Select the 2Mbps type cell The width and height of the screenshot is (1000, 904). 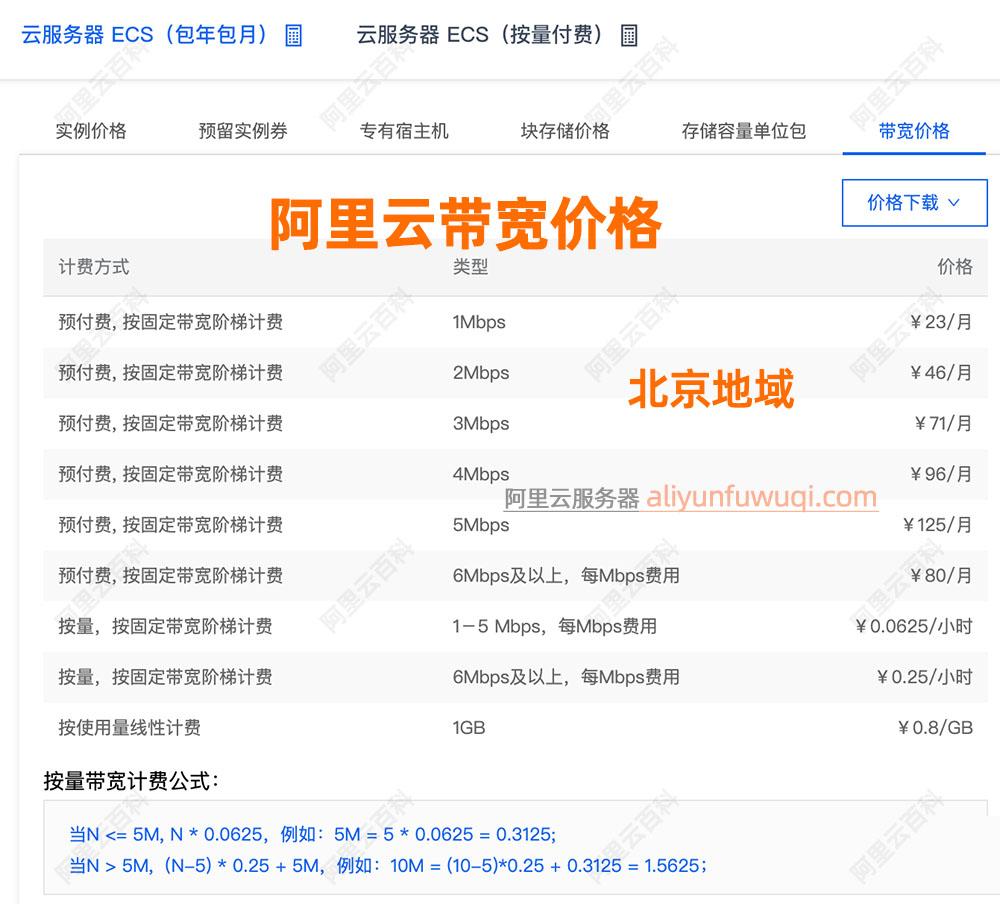(x=481, y=373)
